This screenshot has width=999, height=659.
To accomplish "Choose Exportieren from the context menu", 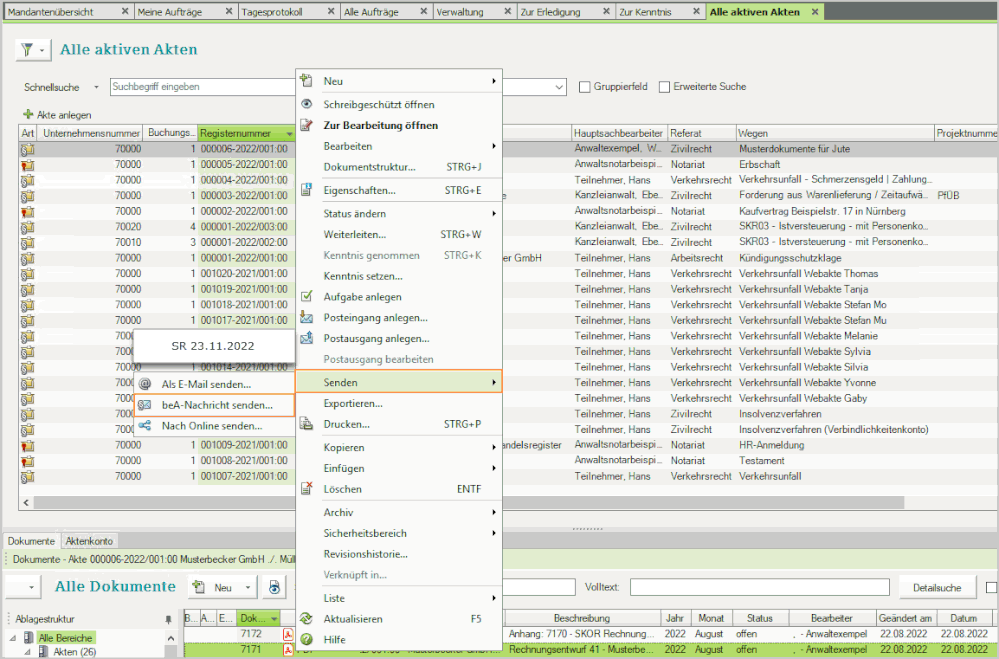I will point(353,403).
